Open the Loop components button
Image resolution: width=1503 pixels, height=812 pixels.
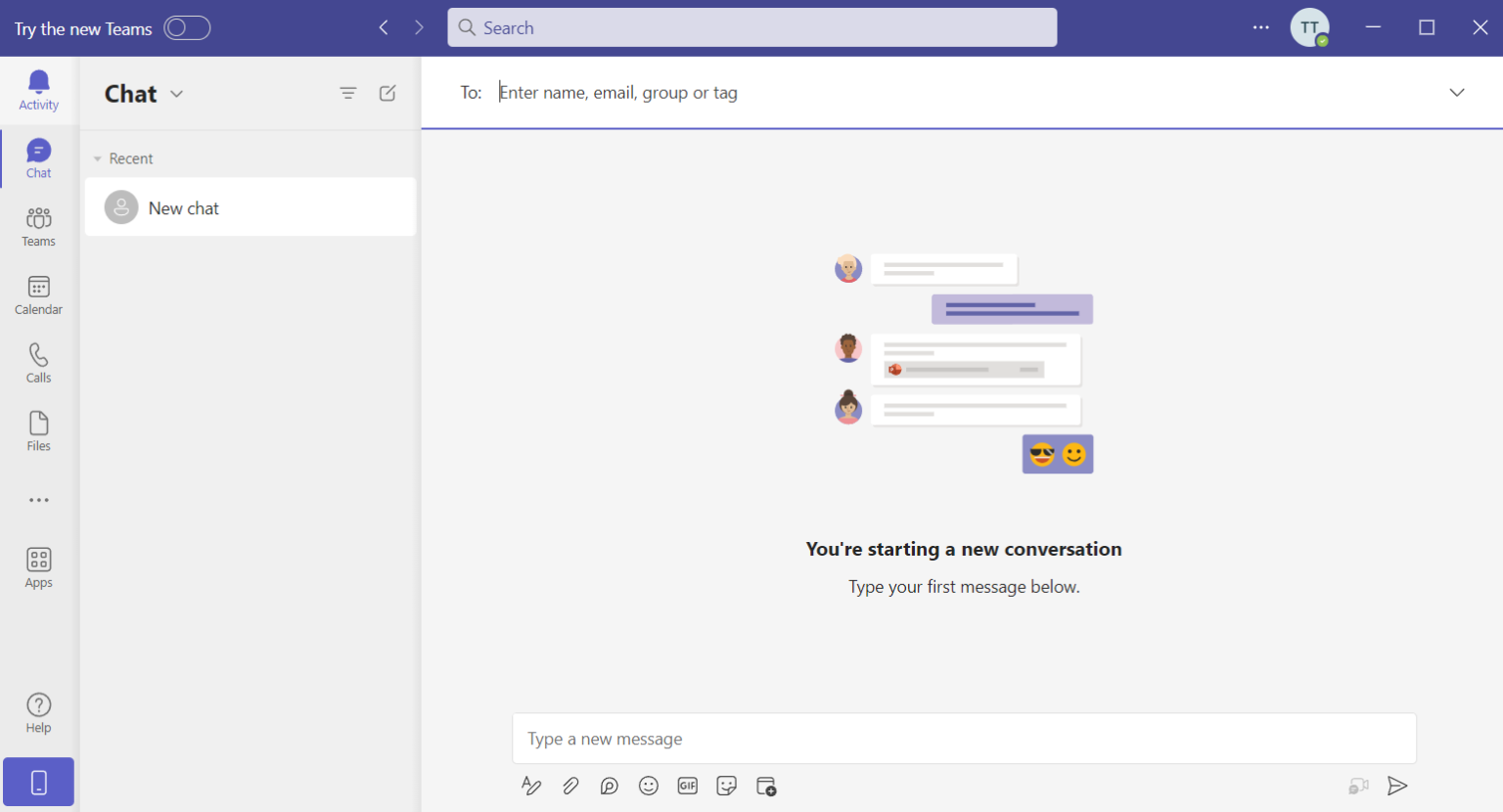coord(610,786)
